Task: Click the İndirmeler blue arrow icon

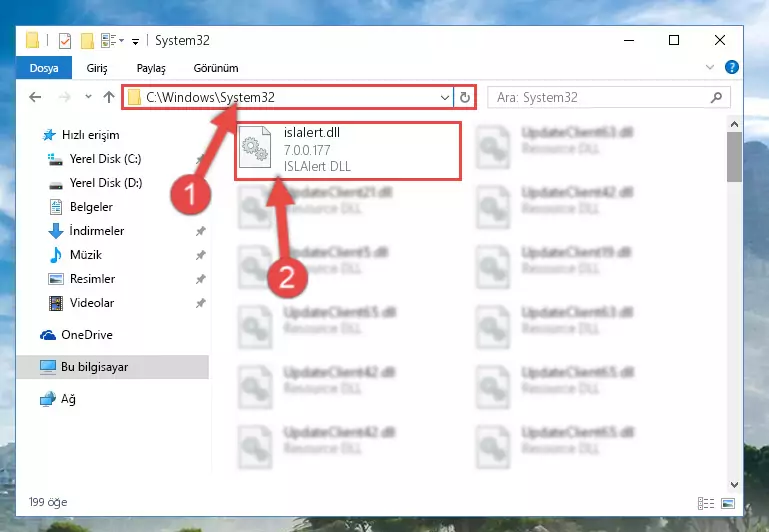Action: tap(56, 231)
